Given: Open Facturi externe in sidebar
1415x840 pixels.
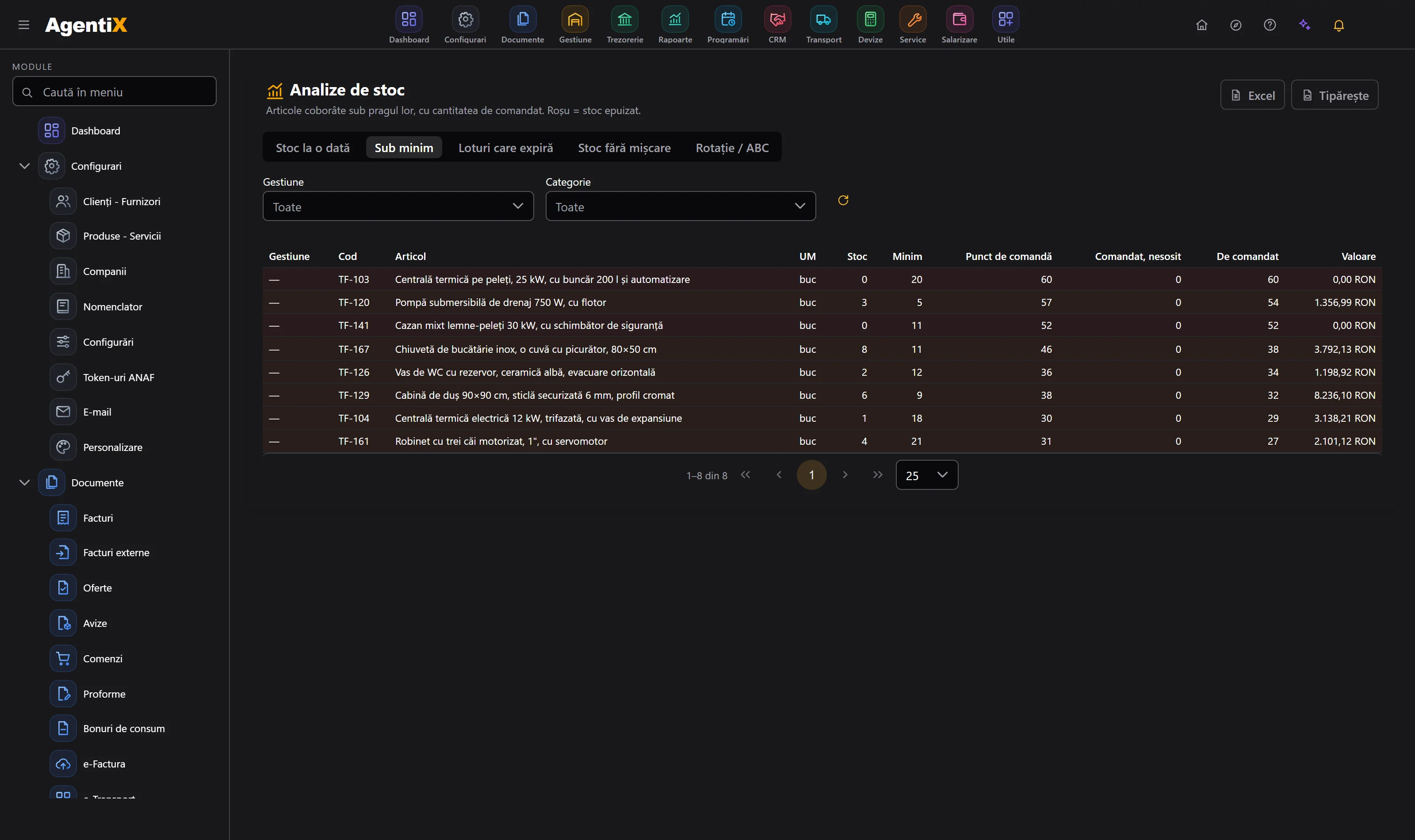Looking at the screenshot, I should coord(116,553).
